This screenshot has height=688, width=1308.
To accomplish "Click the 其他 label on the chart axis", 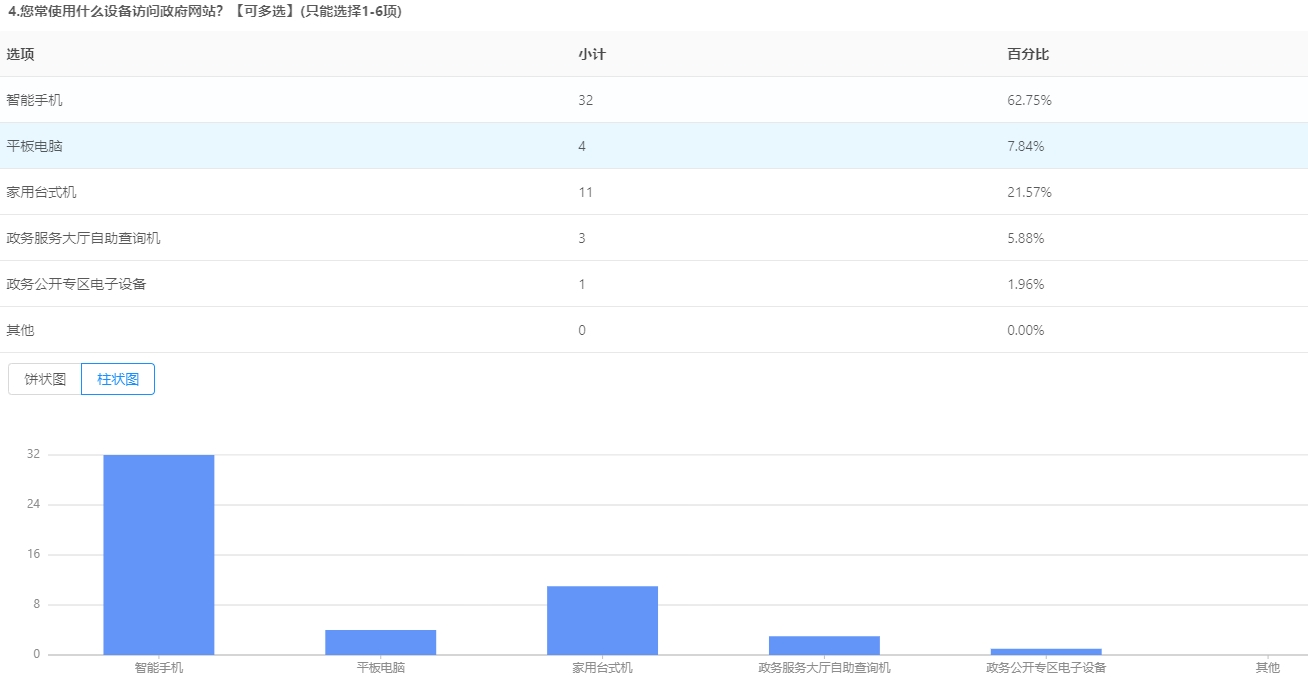I will pyautogui.click(x=1267, y=667).
